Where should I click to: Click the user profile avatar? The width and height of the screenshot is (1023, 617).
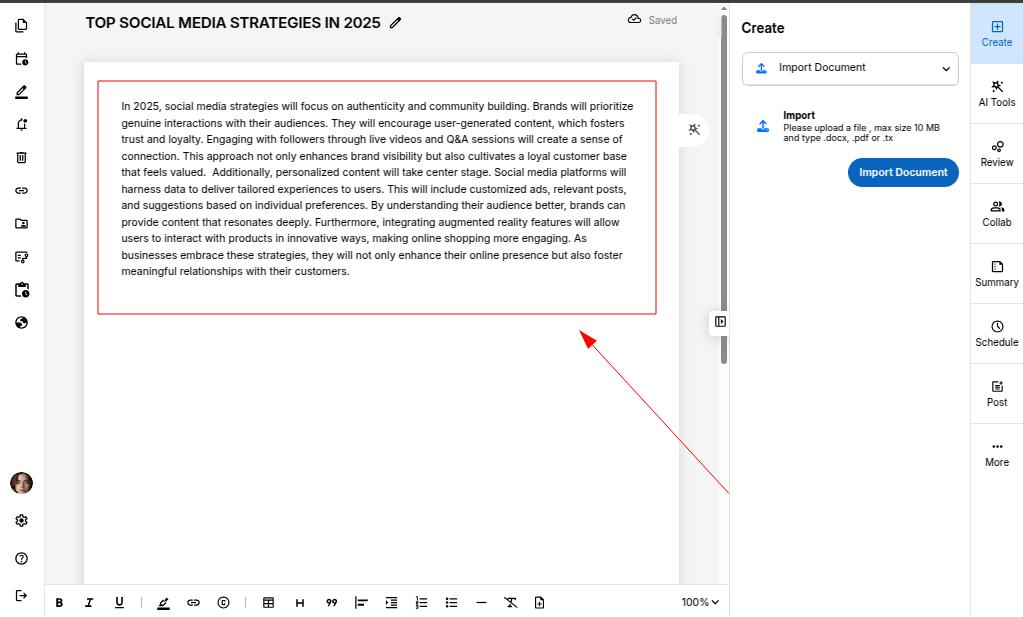(21, 483)
